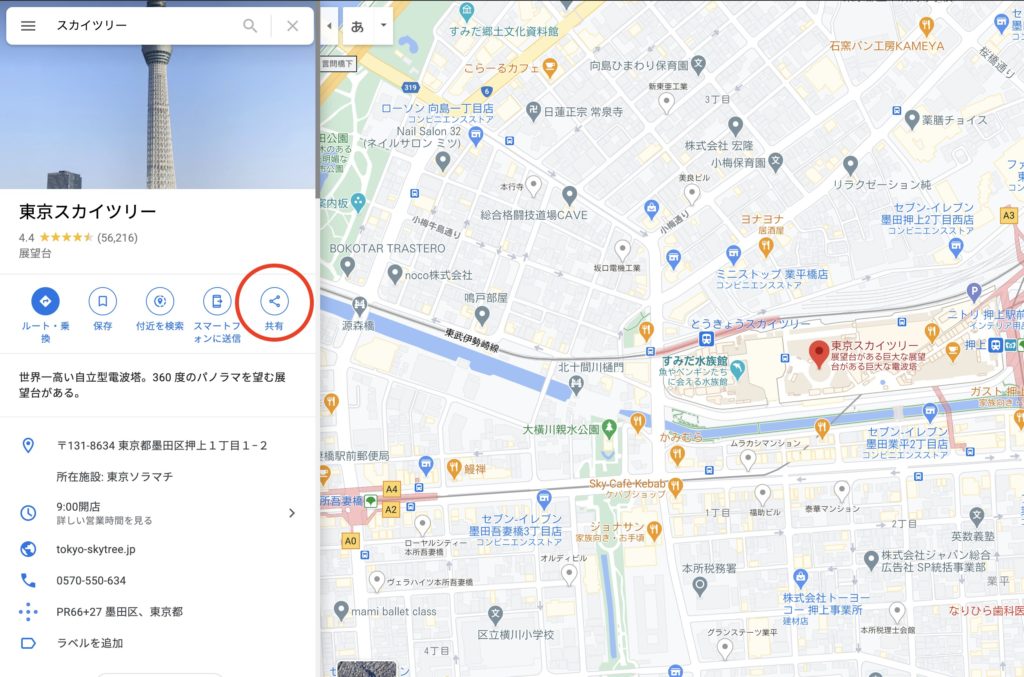
Task: Open the あ input mode dropdown arrow
Action: pos(383,25)
